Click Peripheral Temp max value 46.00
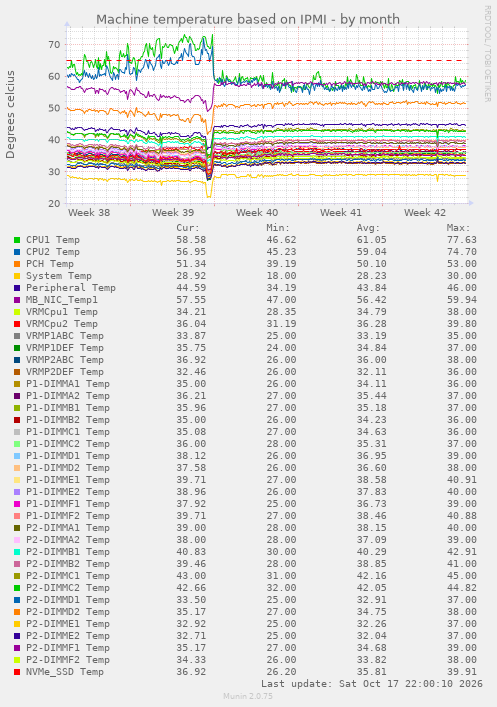This screenshot has width=497, height=707. (x=461, y=288)
